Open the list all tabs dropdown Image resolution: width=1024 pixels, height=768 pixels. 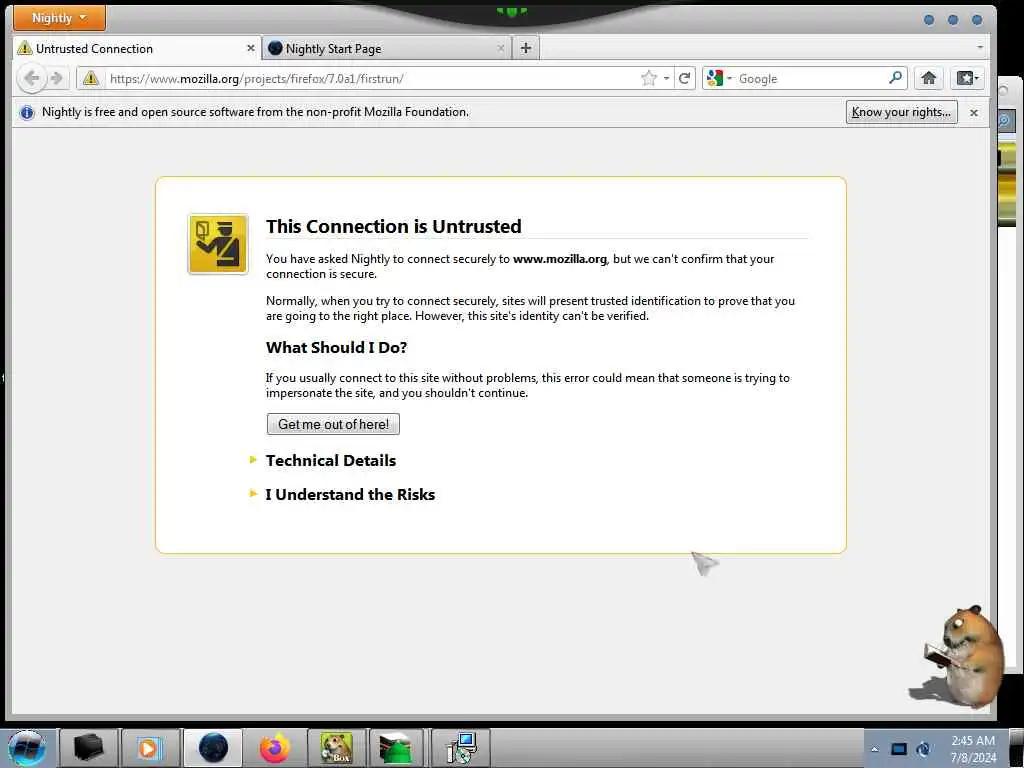point(979,48)
